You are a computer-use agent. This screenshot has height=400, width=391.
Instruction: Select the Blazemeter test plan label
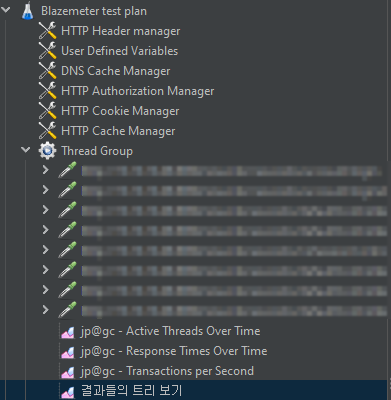tap(94, 11)
